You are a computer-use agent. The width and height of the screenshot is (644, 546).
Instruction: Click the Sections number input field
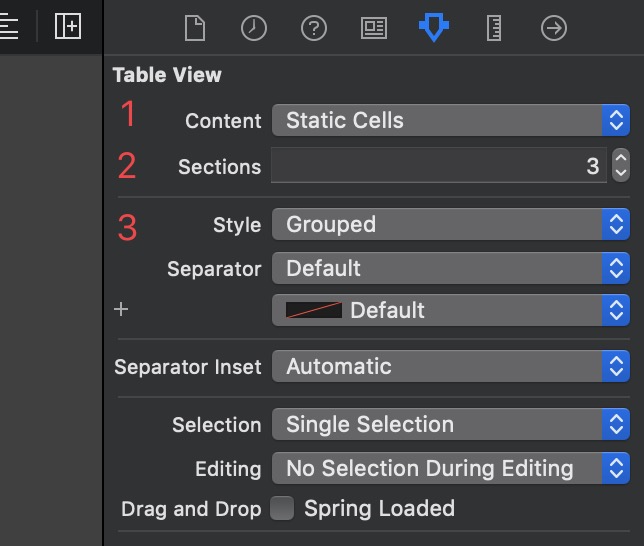coord(438,166)
